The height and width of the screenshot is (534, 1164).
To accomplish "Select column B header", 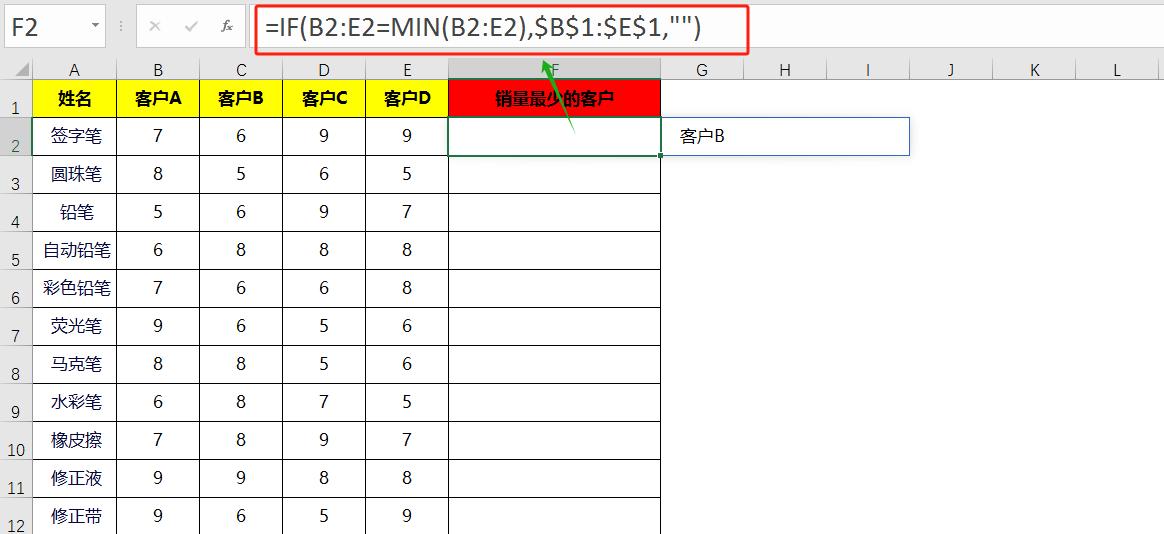I will click(x=158, y=70).
